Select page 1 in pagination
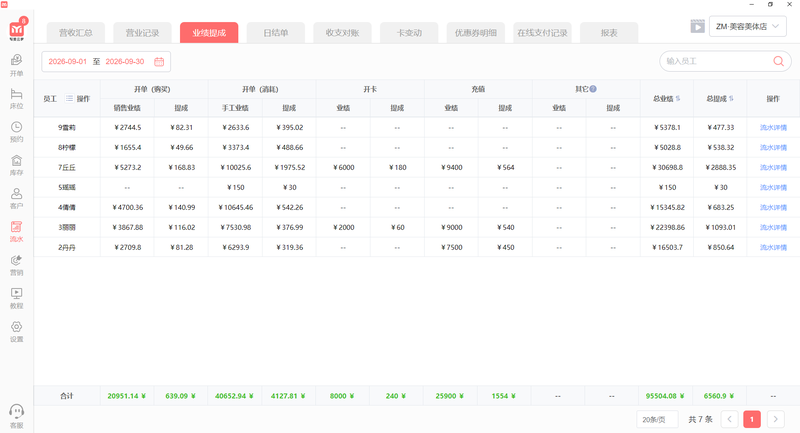800x433 pixels. pyautogui.click(x=752, y=419)
